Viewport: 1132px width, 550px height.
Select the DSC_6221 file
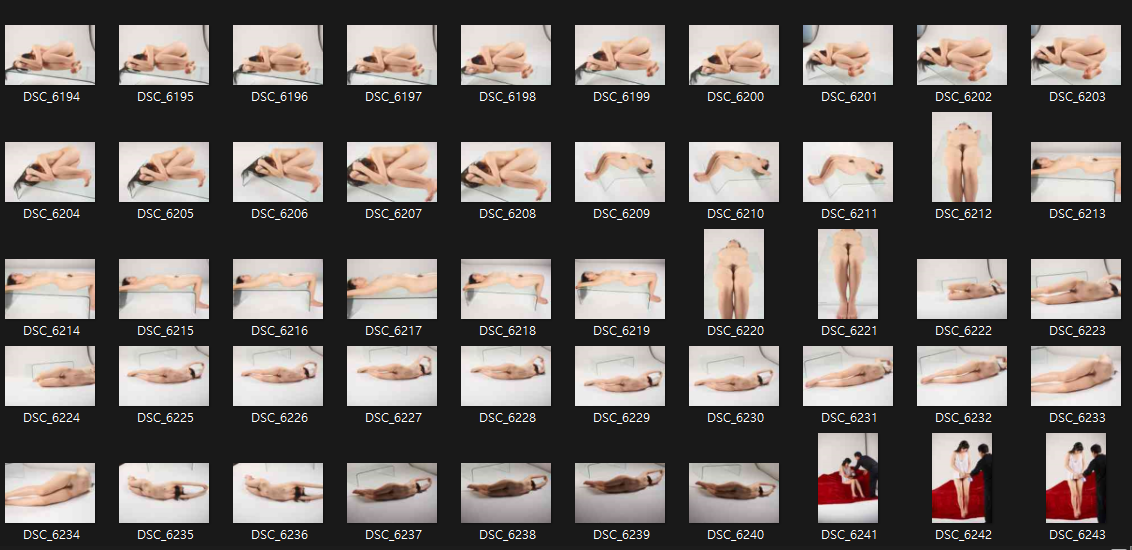(848, 274)
